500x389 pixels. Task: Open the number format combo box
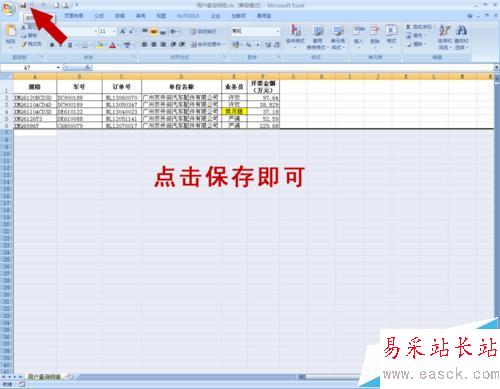(x=256, y=31)
